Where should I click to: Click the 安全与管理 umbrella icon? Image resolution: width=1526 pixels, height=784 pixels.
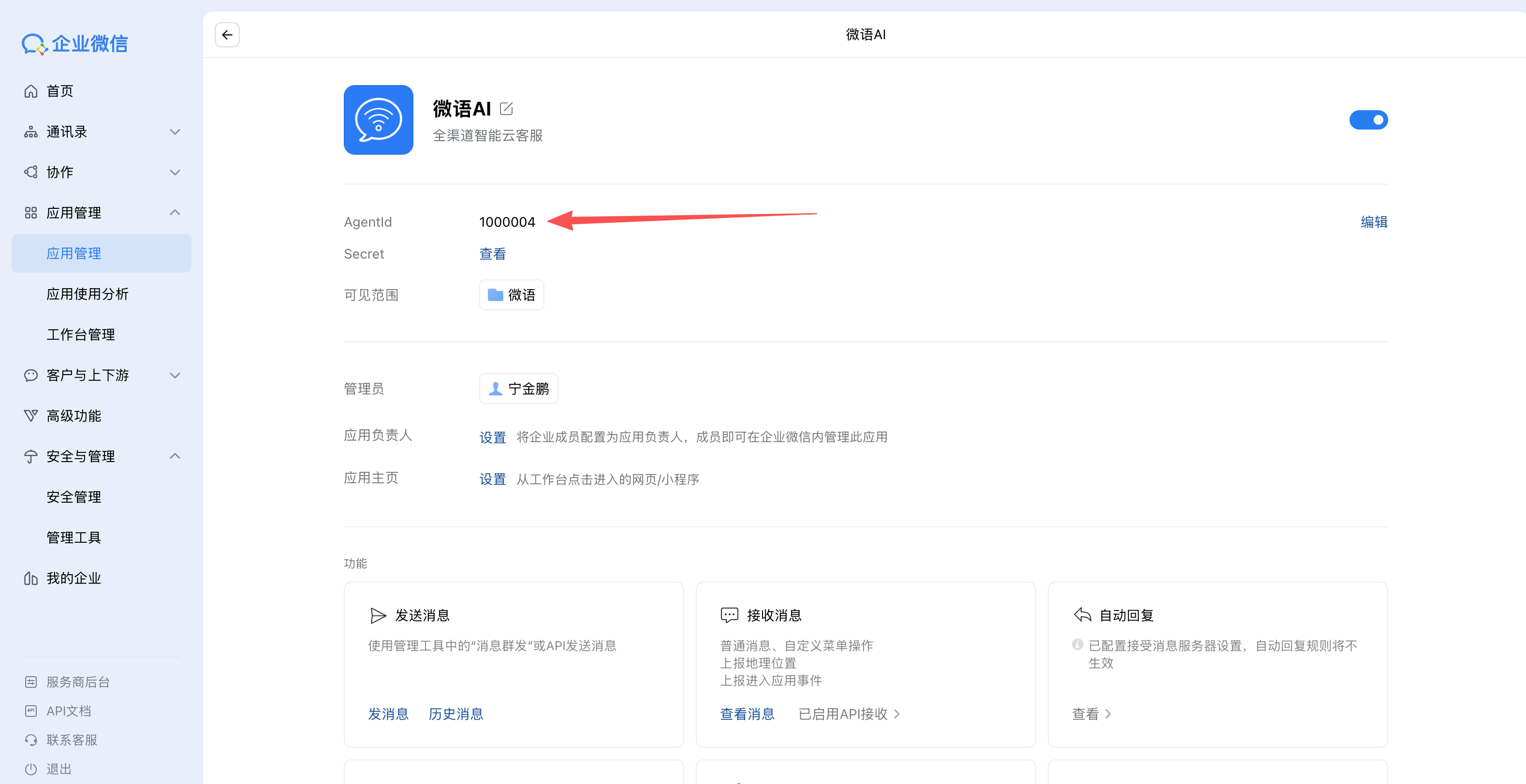point(31,456)
